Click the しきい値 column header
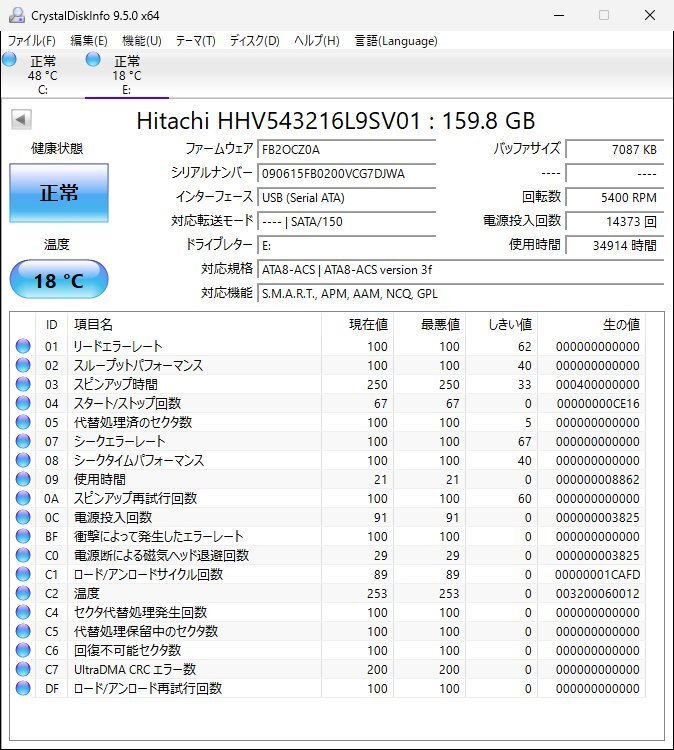 (x=502, y=325)
